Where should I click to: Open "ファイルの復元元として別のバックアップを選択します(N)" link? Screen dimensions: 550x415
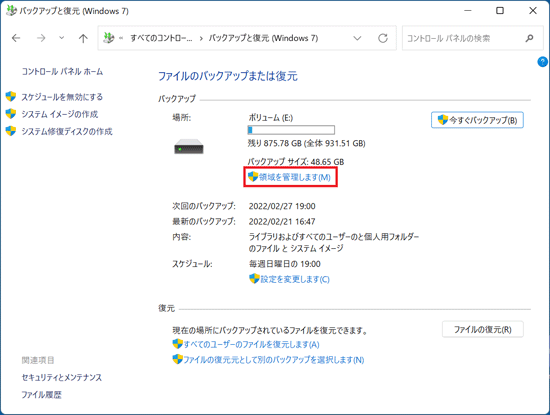(274, 360)
